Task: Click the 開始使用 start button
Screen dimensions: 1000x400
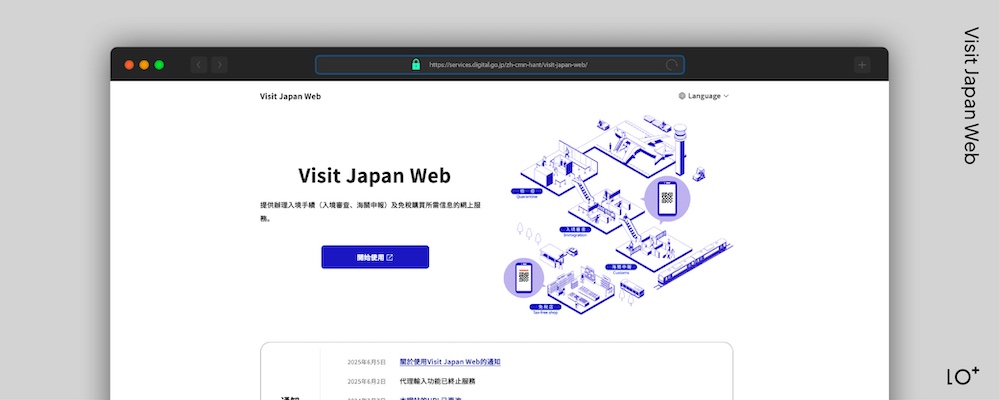Action: click(x=375, y=257)
